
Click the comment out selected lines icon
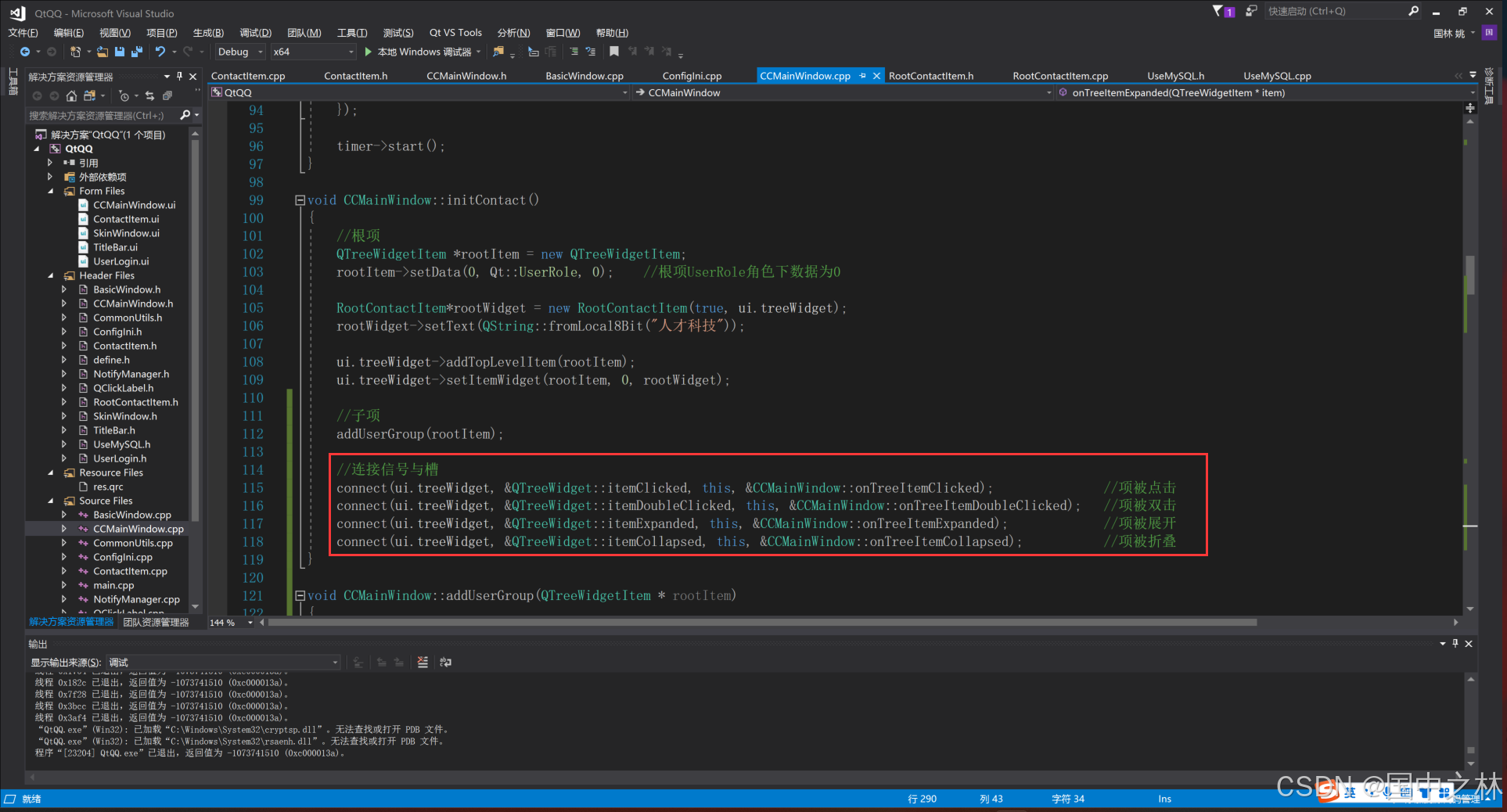tap(574, 52)
